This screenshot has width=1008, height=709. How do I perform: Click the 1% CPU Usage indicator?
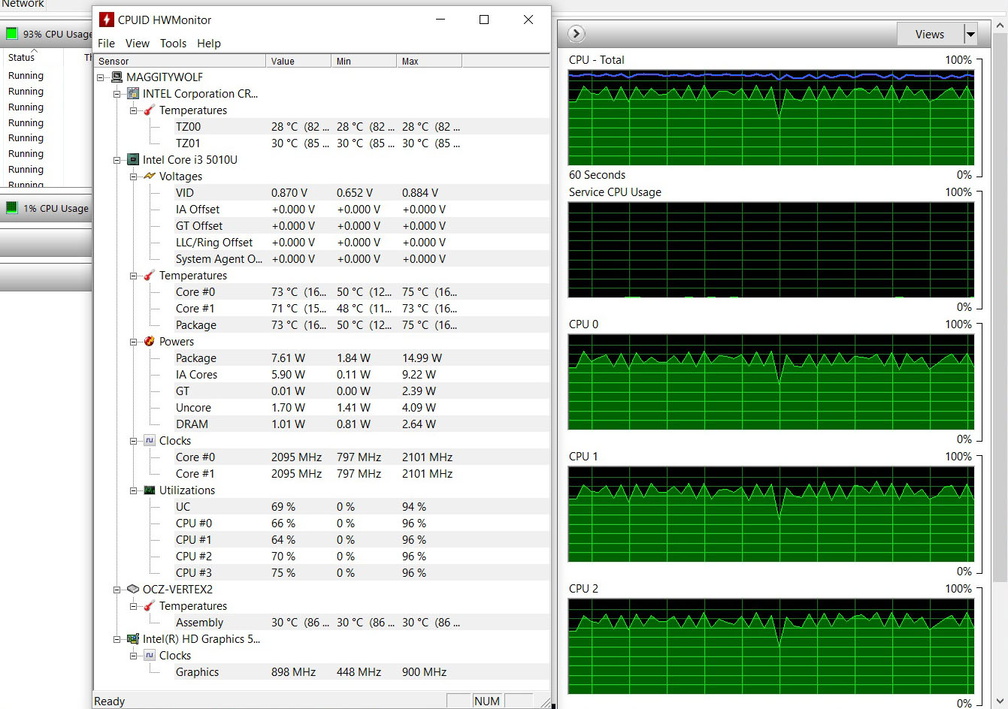click(47, 208)
